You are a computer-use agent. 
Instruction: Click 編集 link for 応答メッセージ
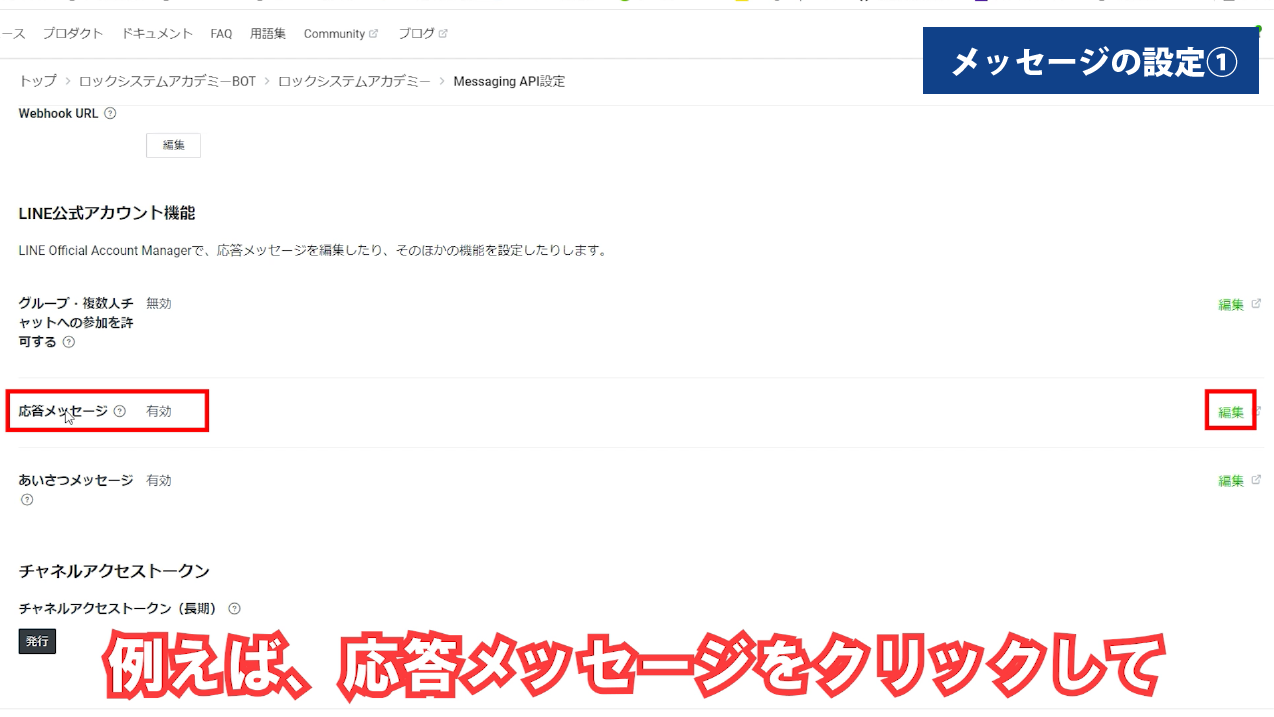1231,412
